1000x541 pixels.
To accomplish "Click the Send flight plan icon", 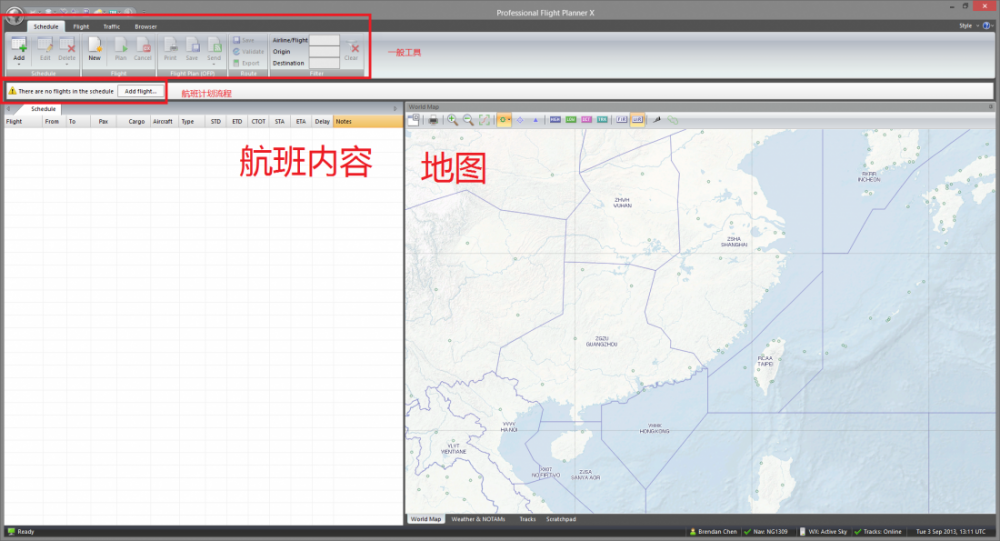I will [x=214, y=46].
